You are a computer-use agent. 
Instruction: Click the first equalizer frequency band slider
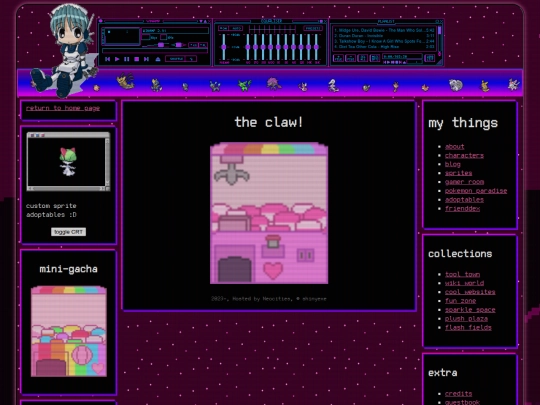248,47
